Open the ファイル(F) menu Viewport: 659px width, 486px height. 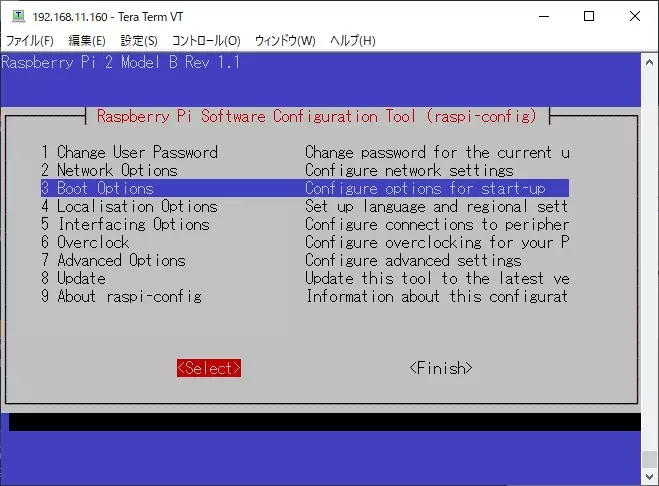click(x=29, y=40)
